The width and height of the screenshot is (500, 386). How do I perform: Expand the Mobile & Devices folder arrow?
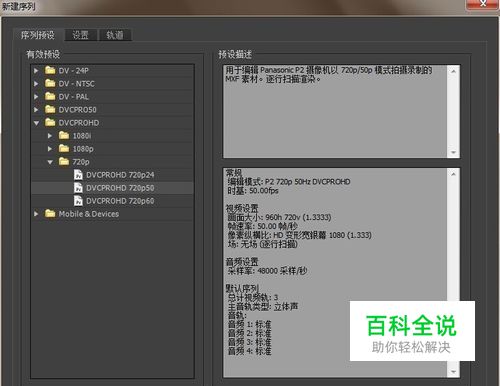coord(36,214)
